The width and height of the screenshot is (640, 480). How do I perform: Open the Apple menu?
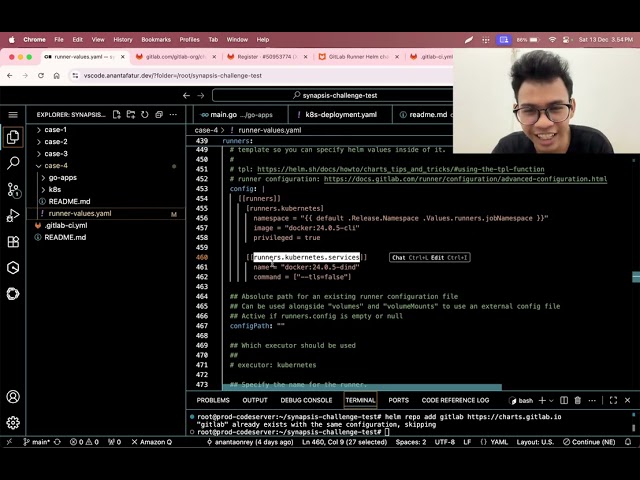12,40
